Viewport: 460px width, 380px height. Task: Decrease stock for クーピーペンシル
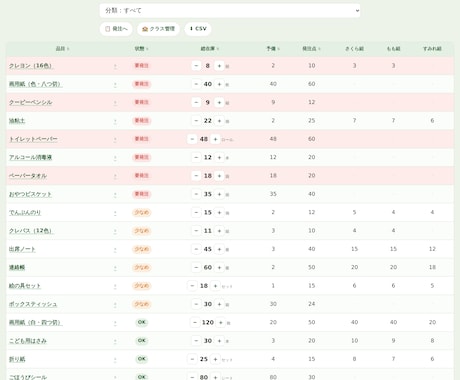pos(196,102)
